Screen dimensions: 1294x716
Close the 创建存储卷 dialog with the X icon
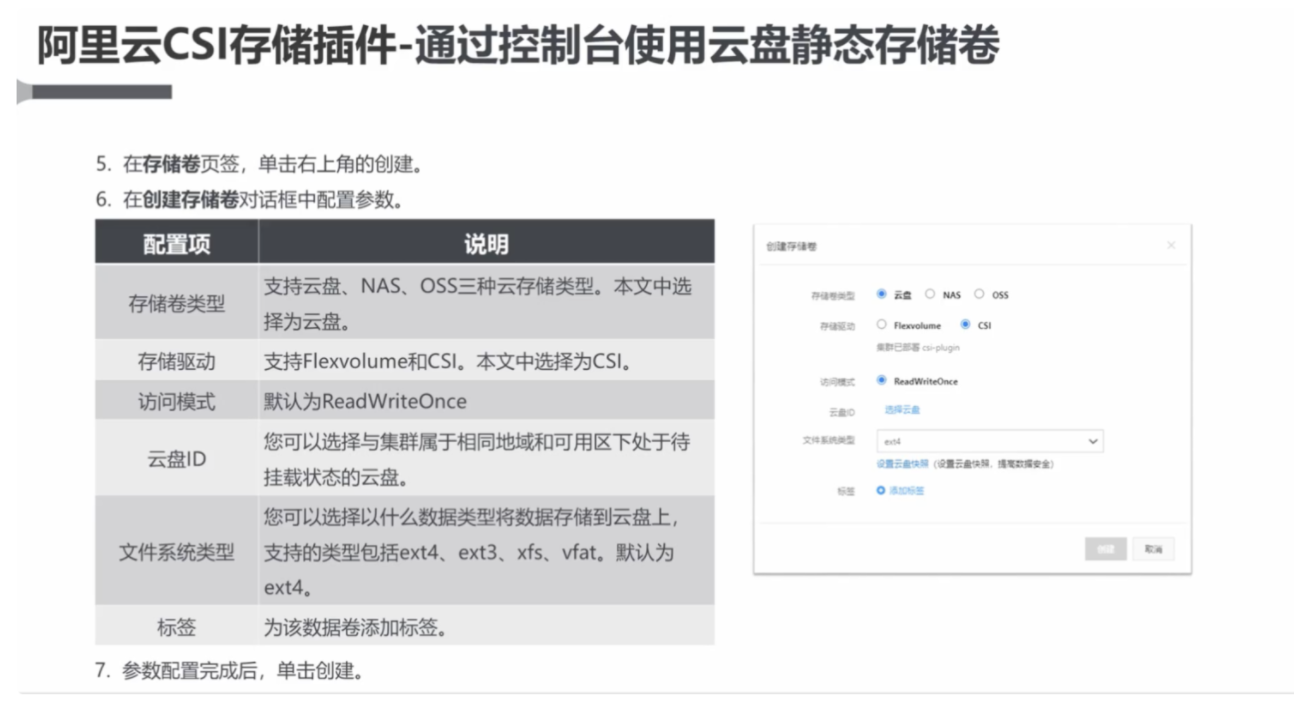[1171, 245]
